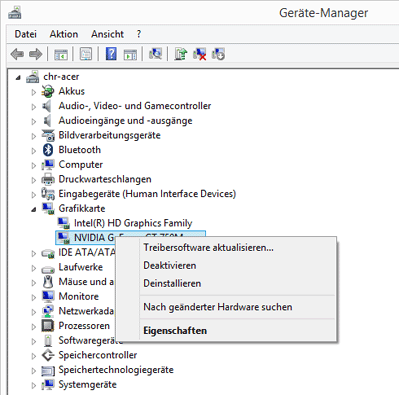
Task: Click the Akkus battery icon
Action: pyautogui.click(x=48, y=91)
